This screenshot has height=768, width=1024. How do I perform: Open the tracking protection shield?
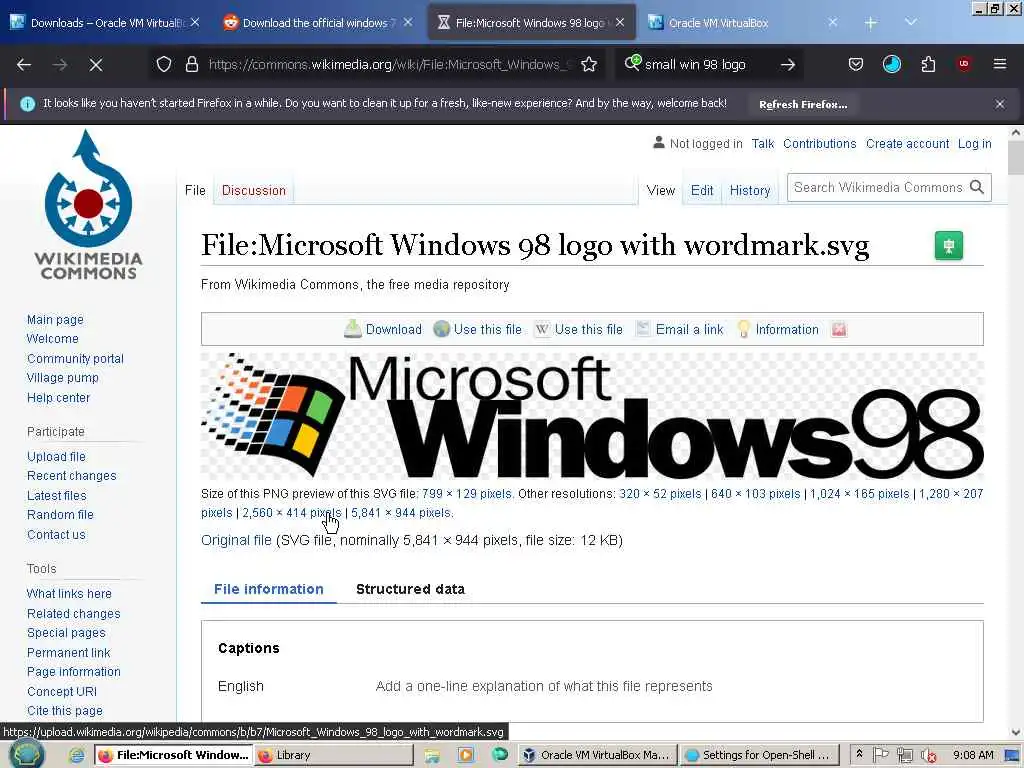point(164,64)
